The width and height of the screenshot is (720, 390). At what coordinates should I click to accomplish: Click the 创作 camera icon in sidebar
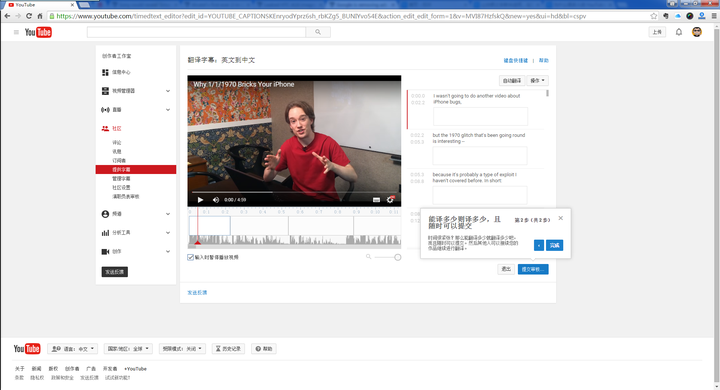pos(105,252)
